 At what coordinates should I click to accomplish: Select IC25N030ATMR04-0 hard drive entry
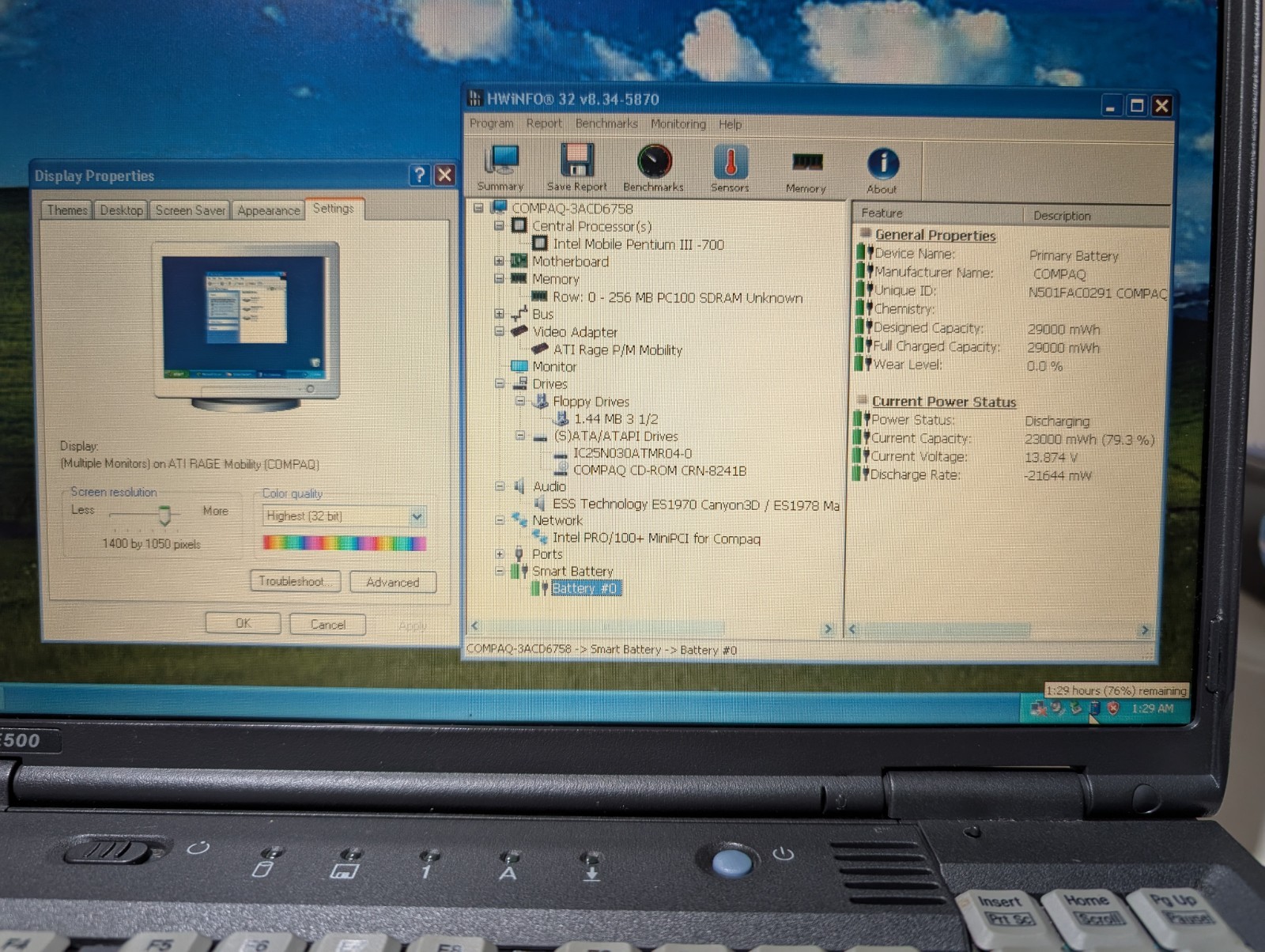pyautogui.click(x=632, y=454)
